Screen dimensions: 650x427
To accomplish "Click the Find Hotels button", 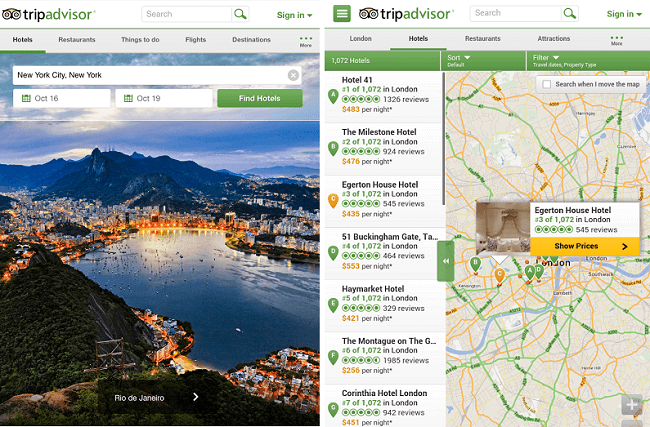I will click(x=260, y=98).
